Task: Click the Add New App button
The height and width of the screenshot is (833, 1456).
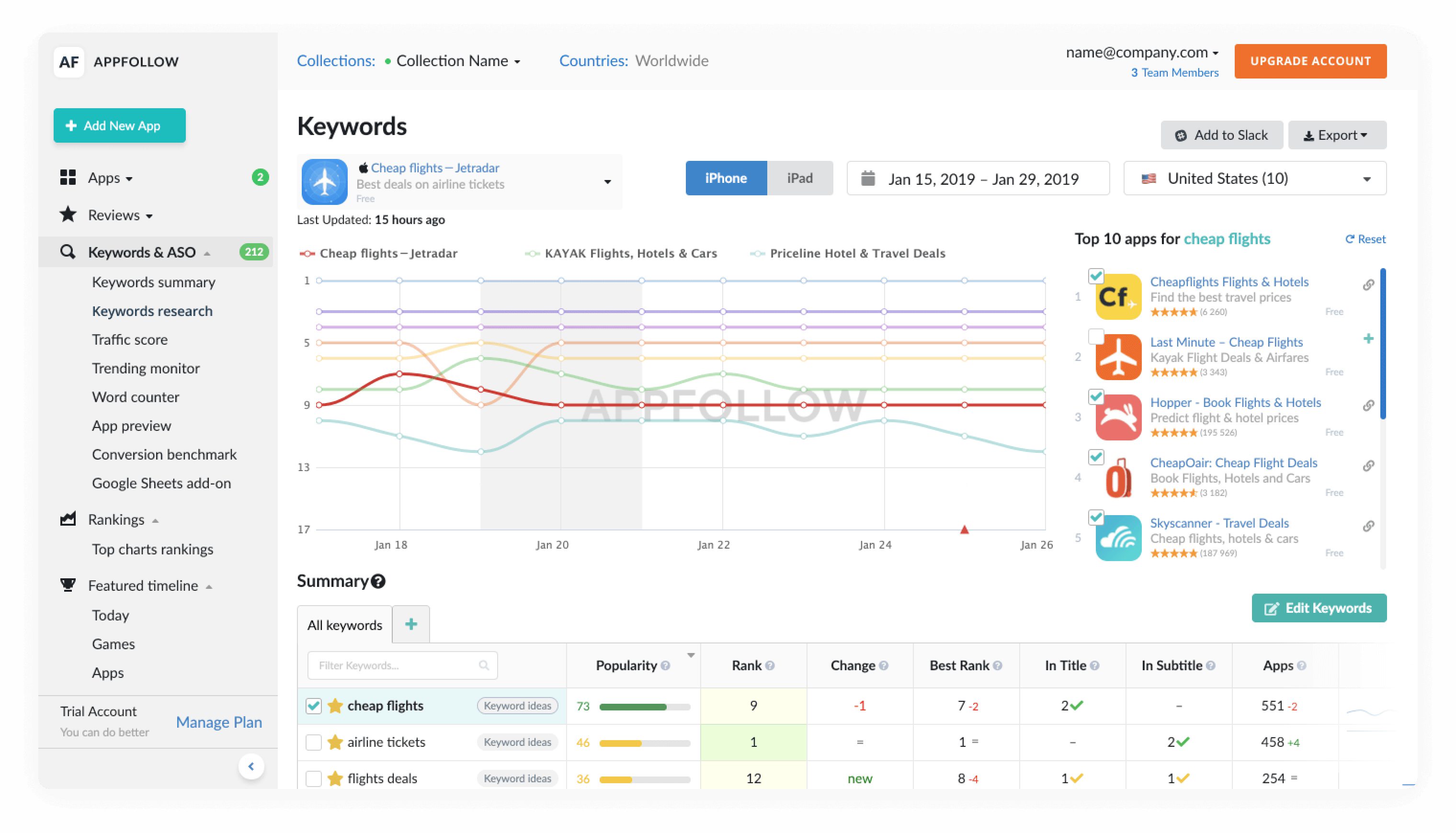Action: (x=120, y=125)
